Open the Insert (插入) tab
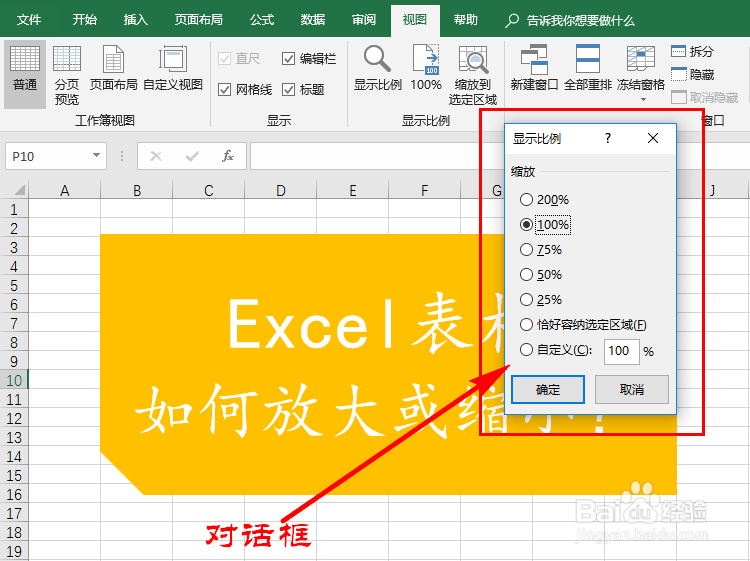This screenshot has width=750, height=561. coord(135,20)
